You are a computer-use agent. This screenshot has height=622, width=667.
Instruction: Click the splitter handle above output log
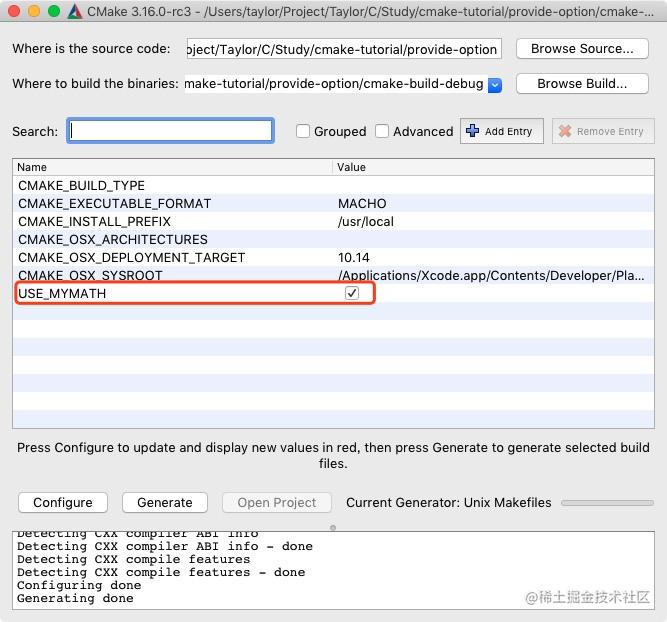(333, 528)
